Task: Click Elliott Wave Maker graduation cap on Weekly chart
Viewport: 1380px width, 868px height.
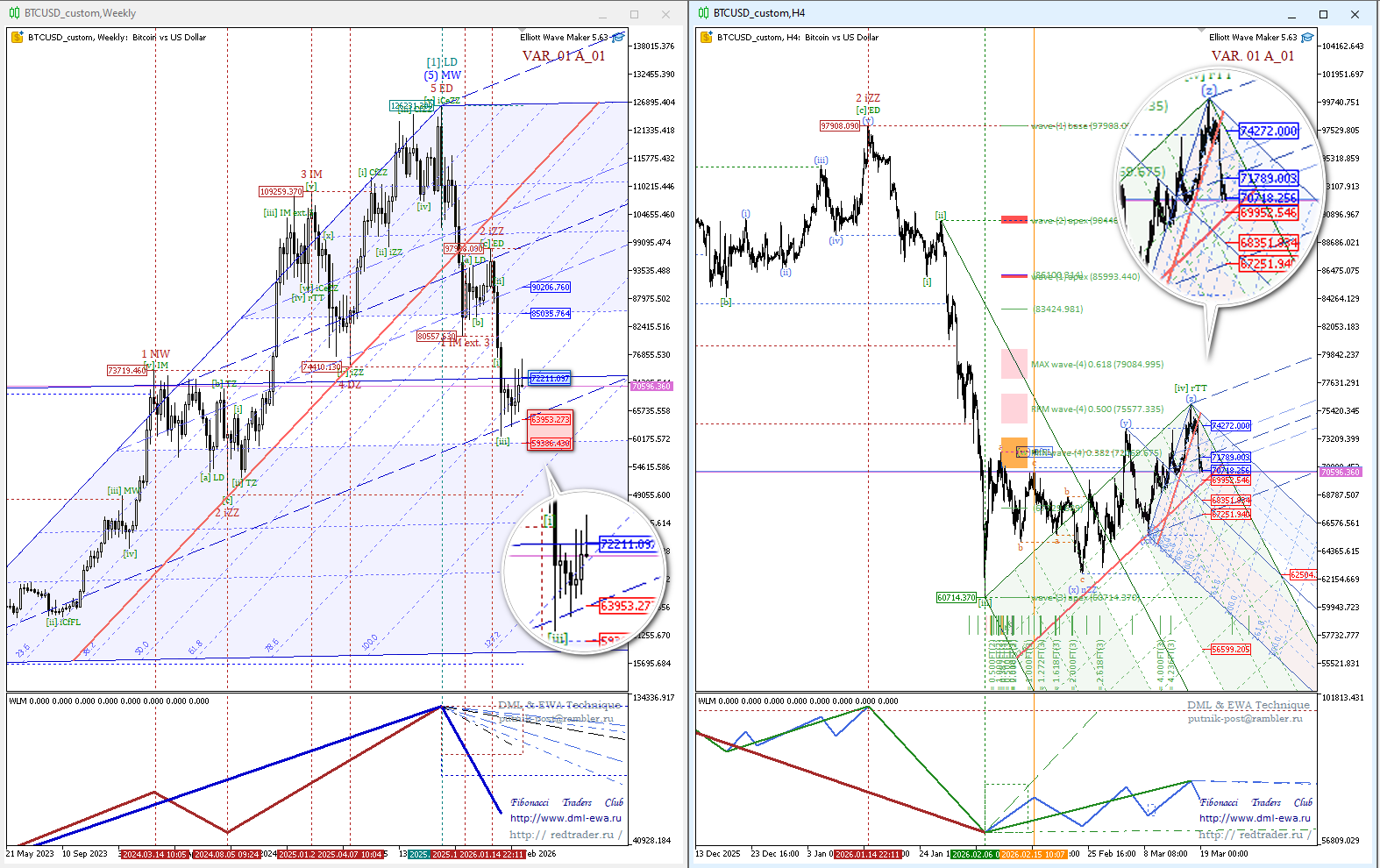Action: [618, 38]
